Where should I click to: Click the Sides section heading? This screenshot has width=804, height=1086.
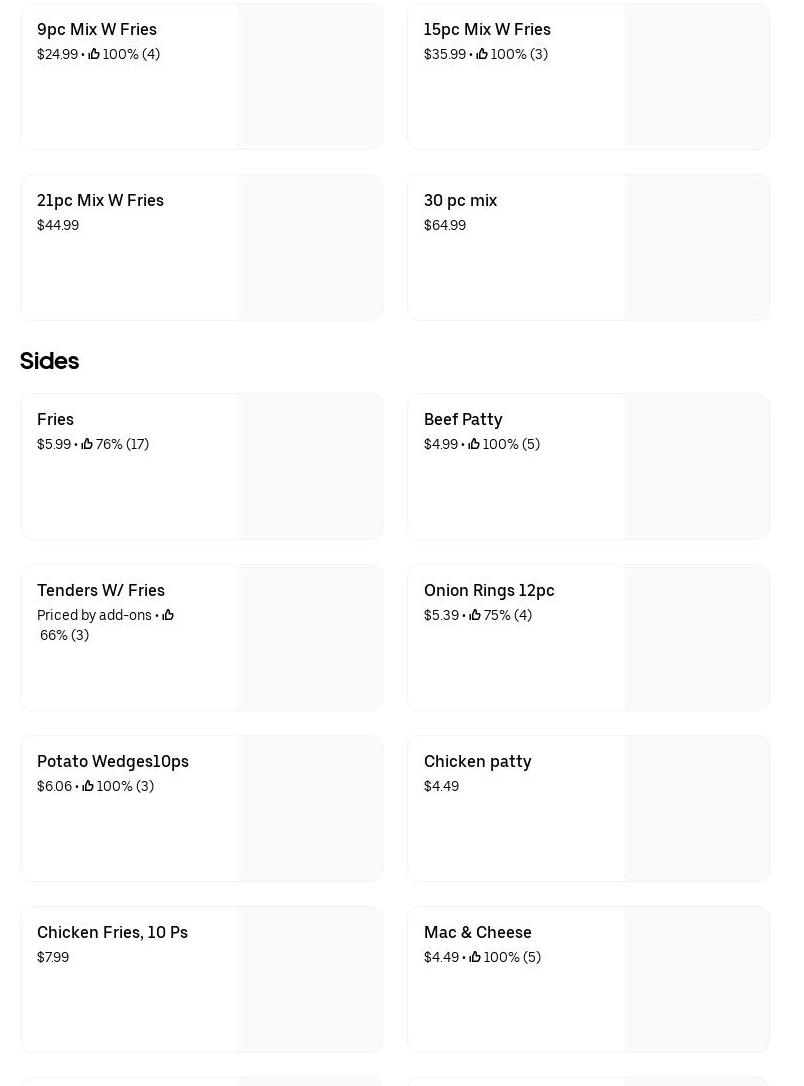pos(49,361)
